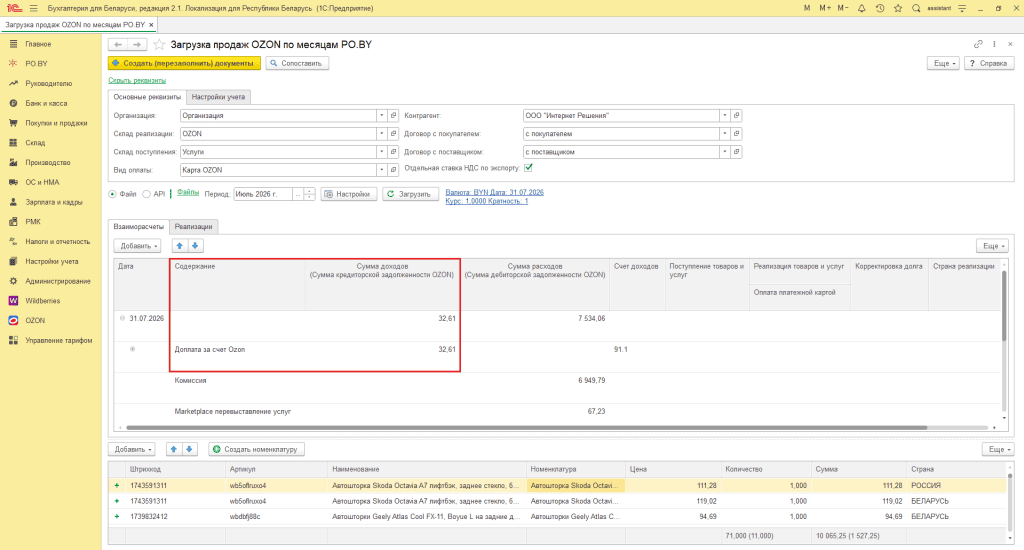Viewport: 1024px width, 550px height.
Task: Open the Управление тарифом section
Action: [x=58, y=340]
